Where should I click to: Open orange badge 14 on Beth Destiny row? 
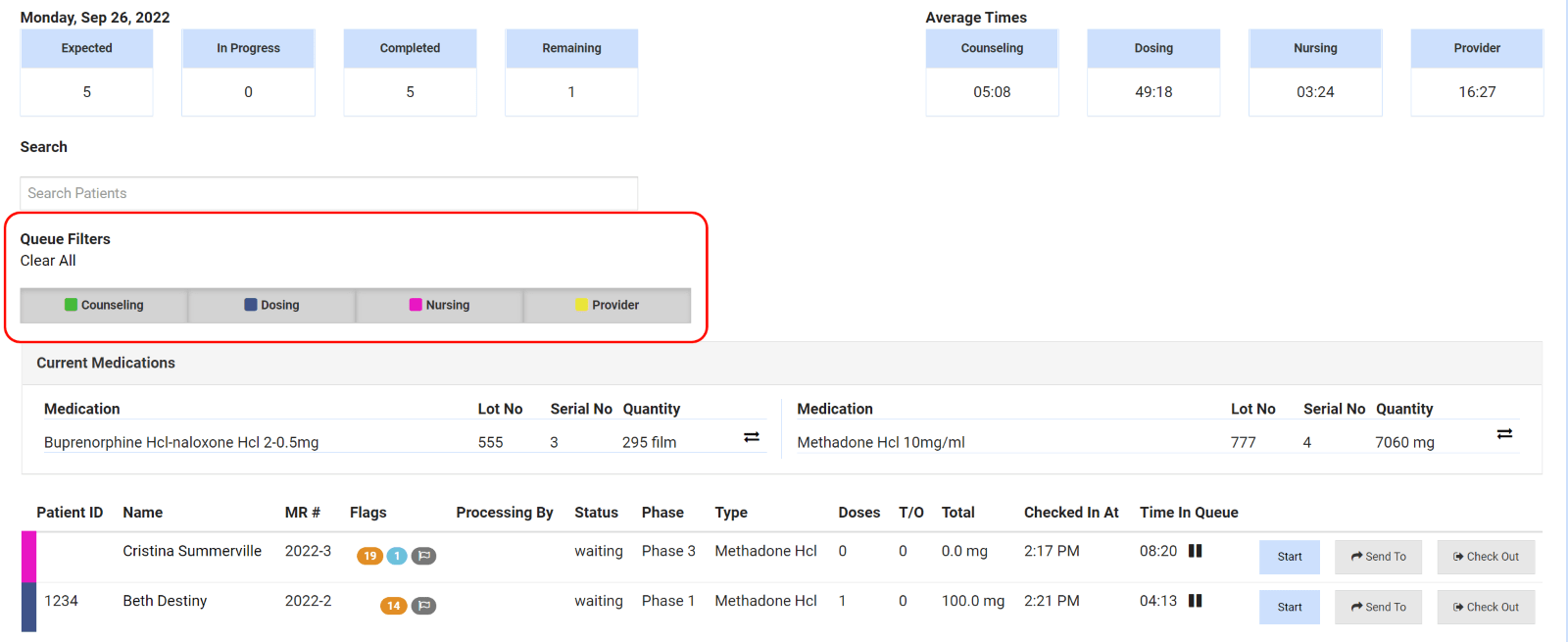pos(393,606)
